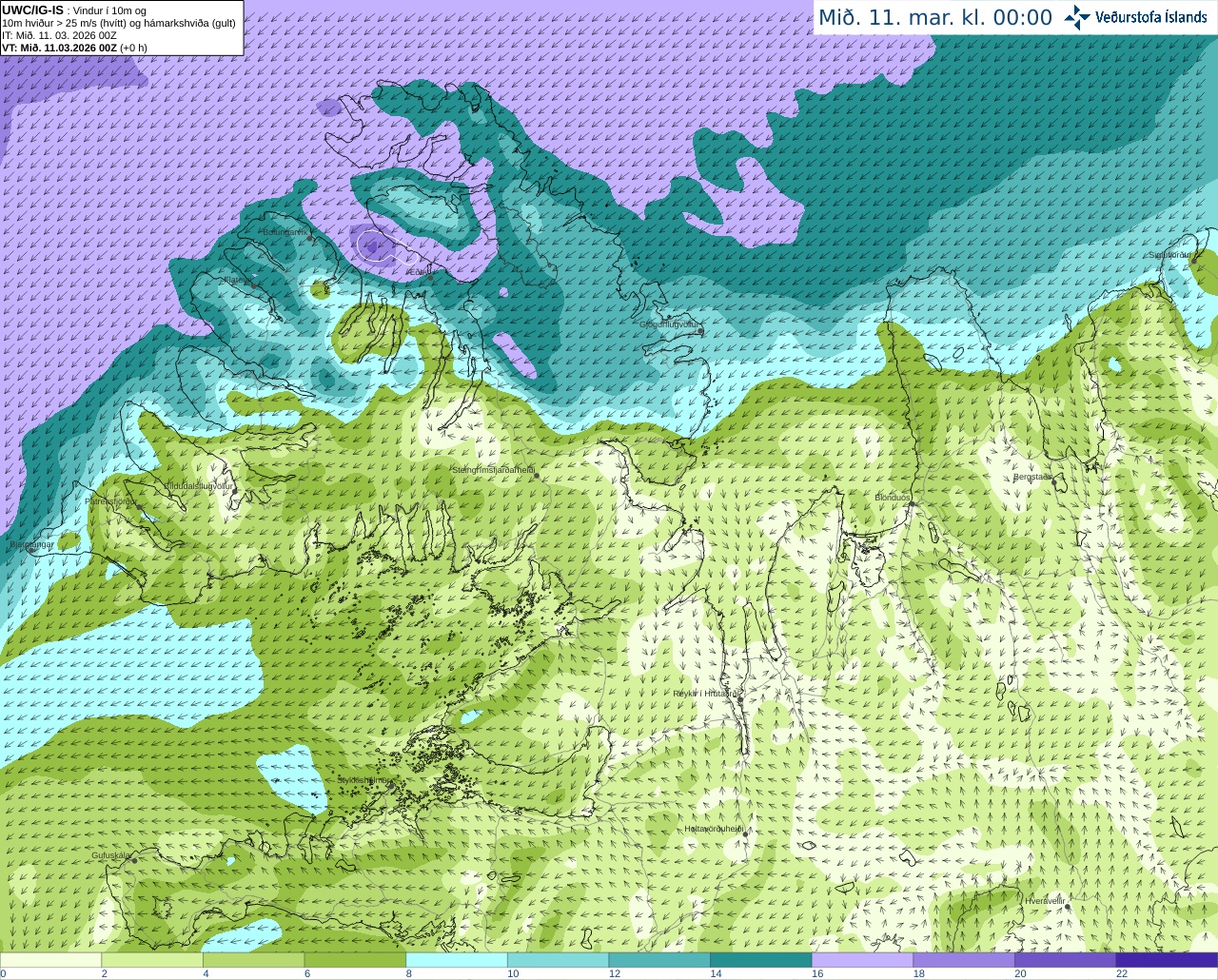Click the '10m hviður > 25 m/s' legend text
This screenshot has height=980, width=1218.
coord(49,23)
